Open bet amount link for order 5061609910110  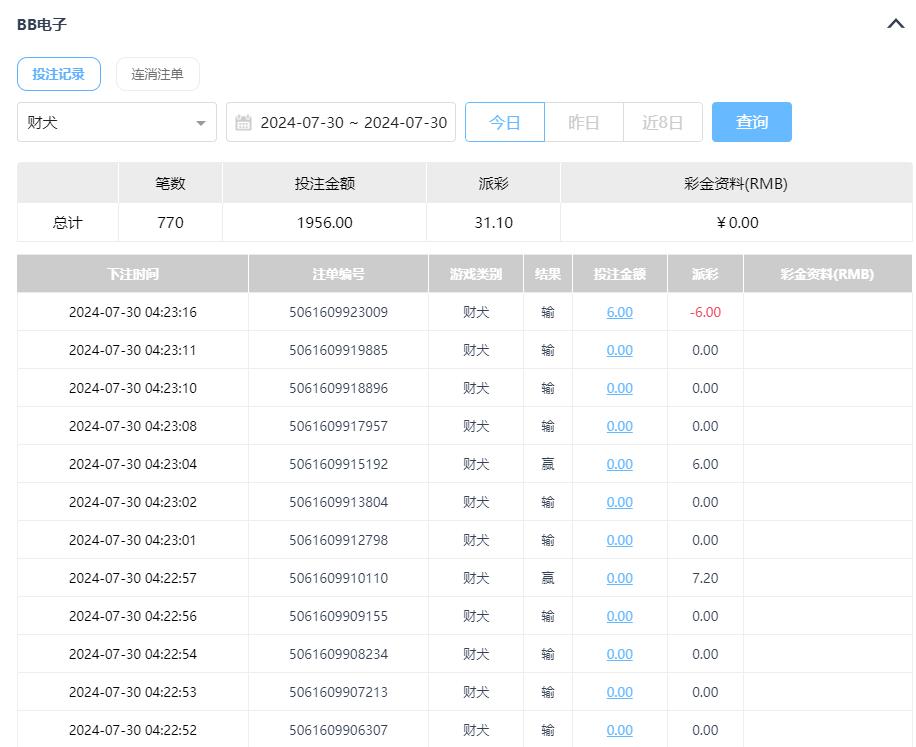coord(619,578)
